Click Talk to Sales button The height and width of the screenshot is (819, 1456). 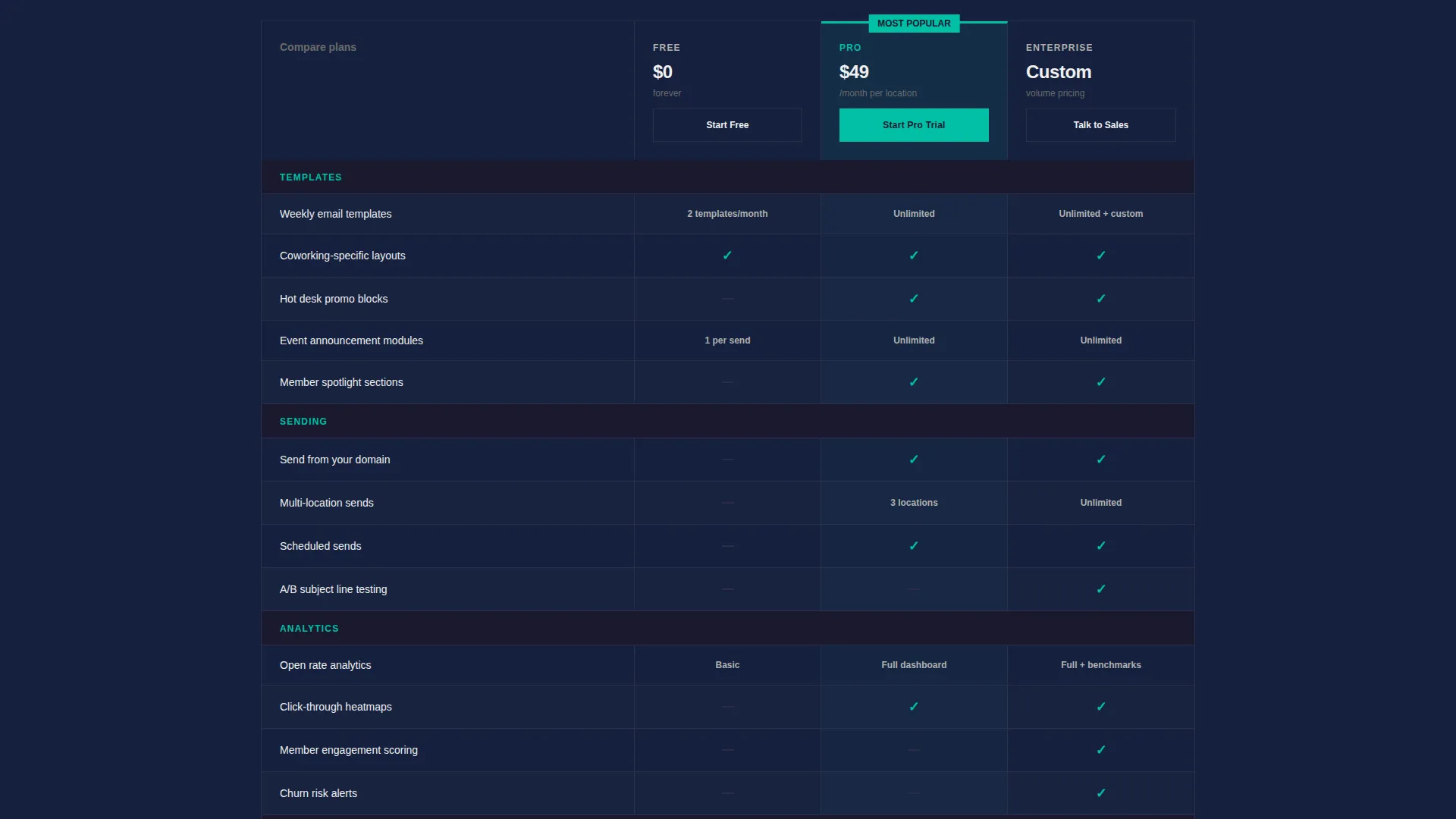[x=1100, y=125]
